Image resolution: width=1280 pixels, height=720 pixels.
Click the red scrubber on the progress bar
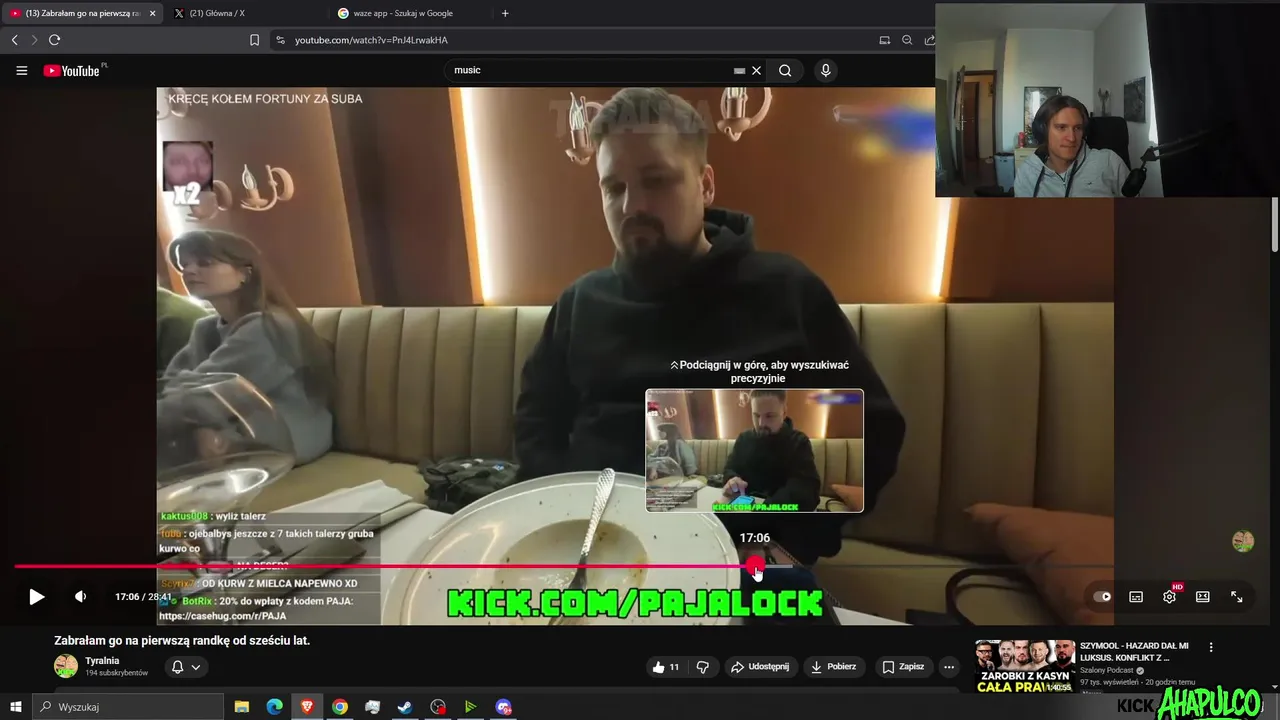[754, 567]
